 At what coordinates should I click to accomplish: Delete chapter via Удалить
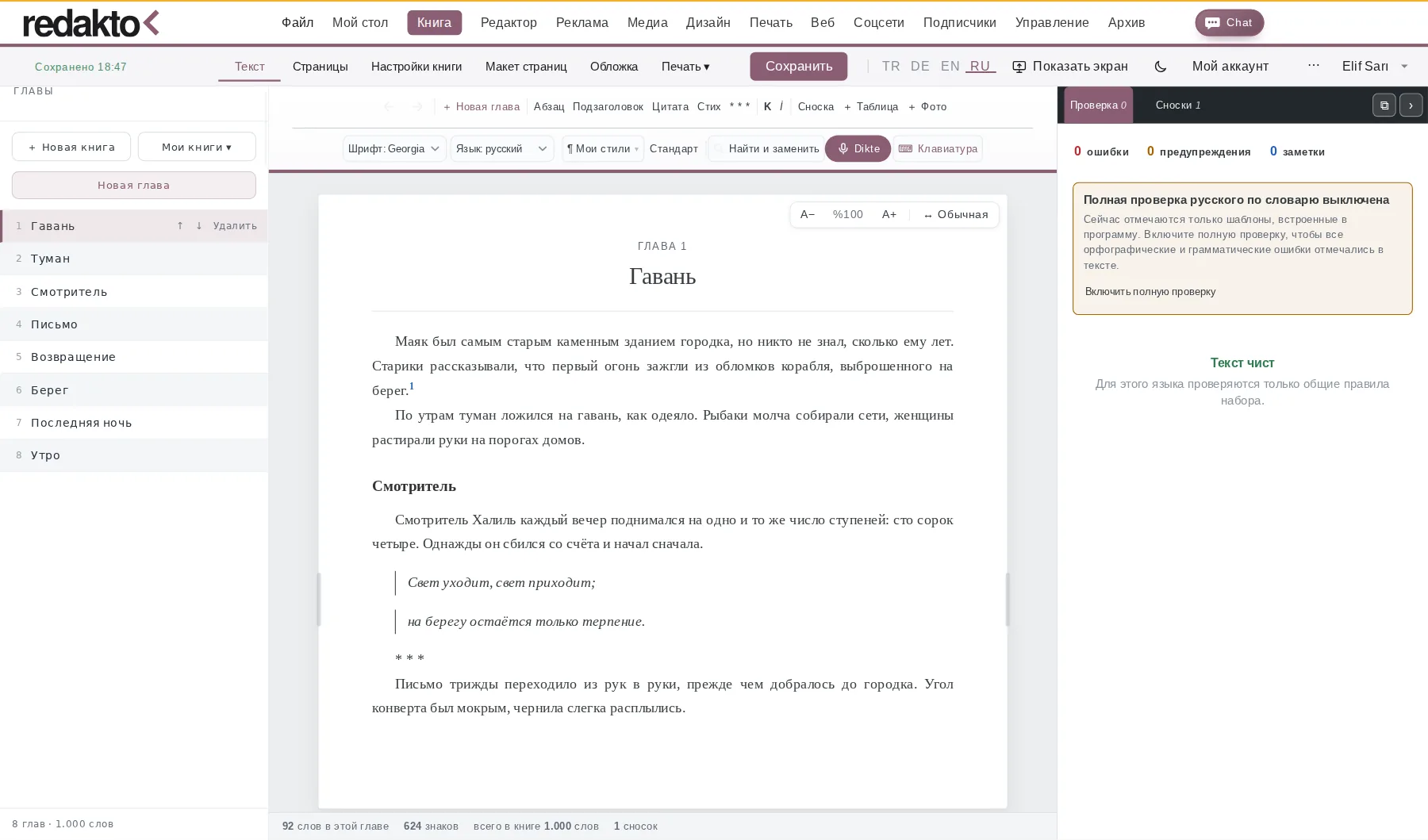(x=235, y=226)
